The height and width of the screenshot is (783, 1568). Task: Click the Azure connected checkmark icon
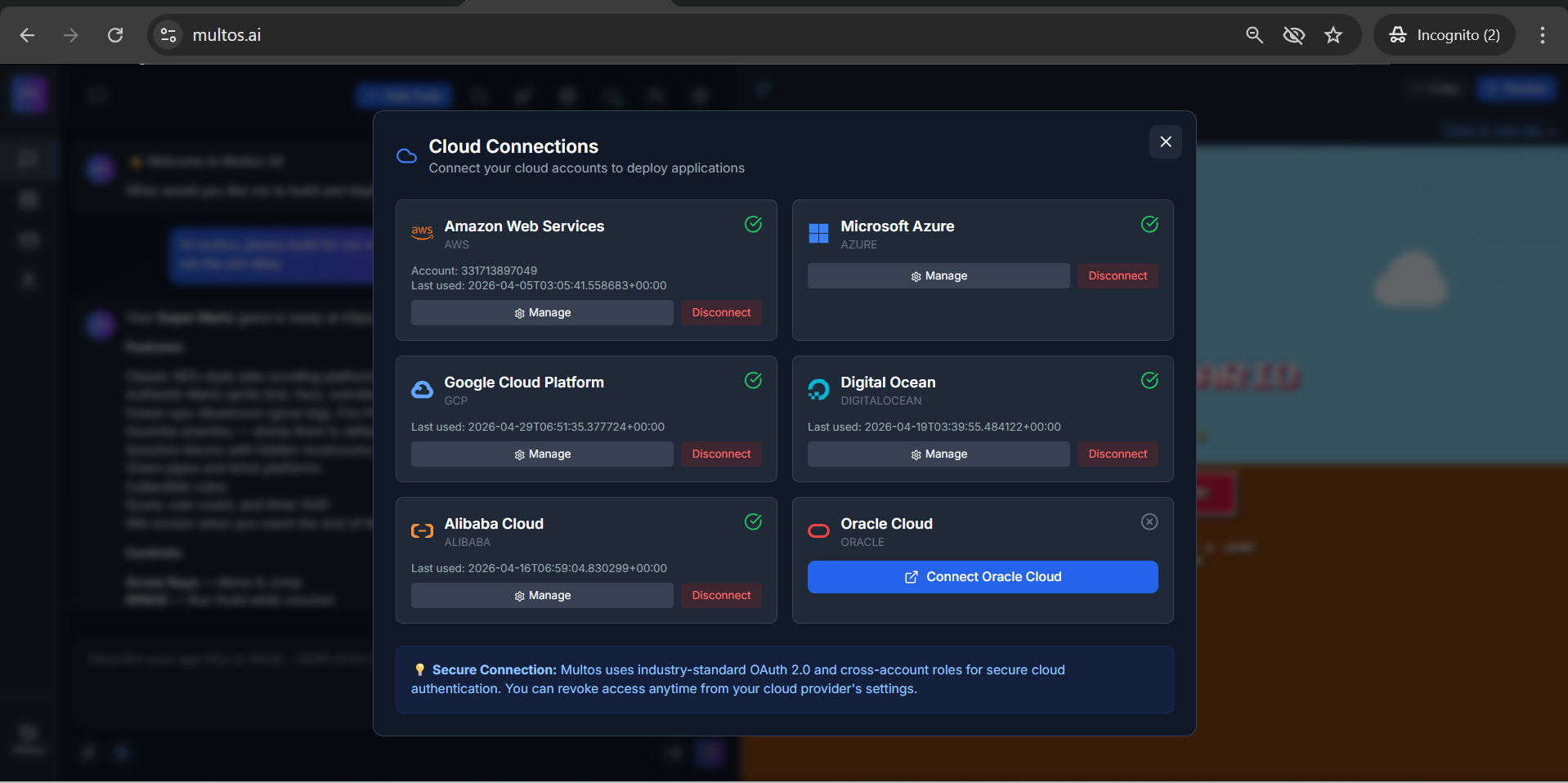click(x=1149, y=224)
